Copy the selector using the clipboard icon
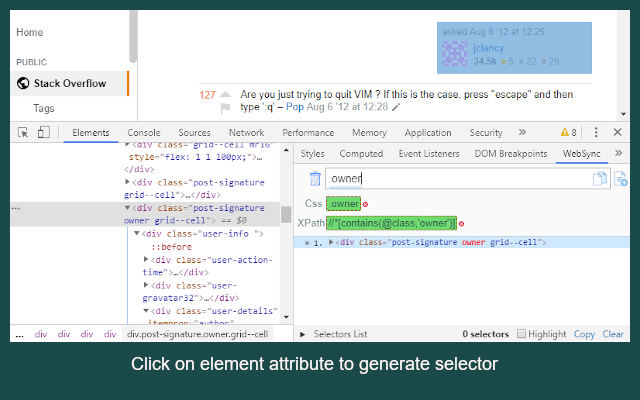 pos(600,179)
